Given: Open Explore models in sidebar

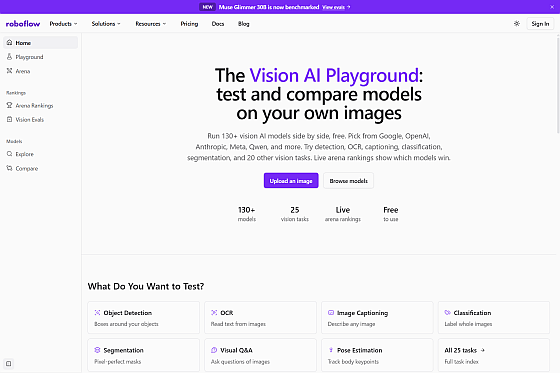Looking at the screenshot, I should pos(40,154).
